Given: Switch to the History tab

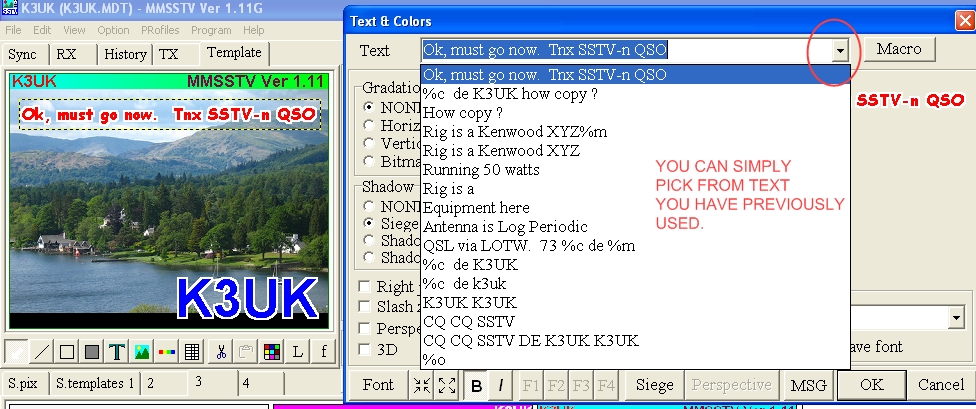Looking at the screenshot, I should pos(125,54).
